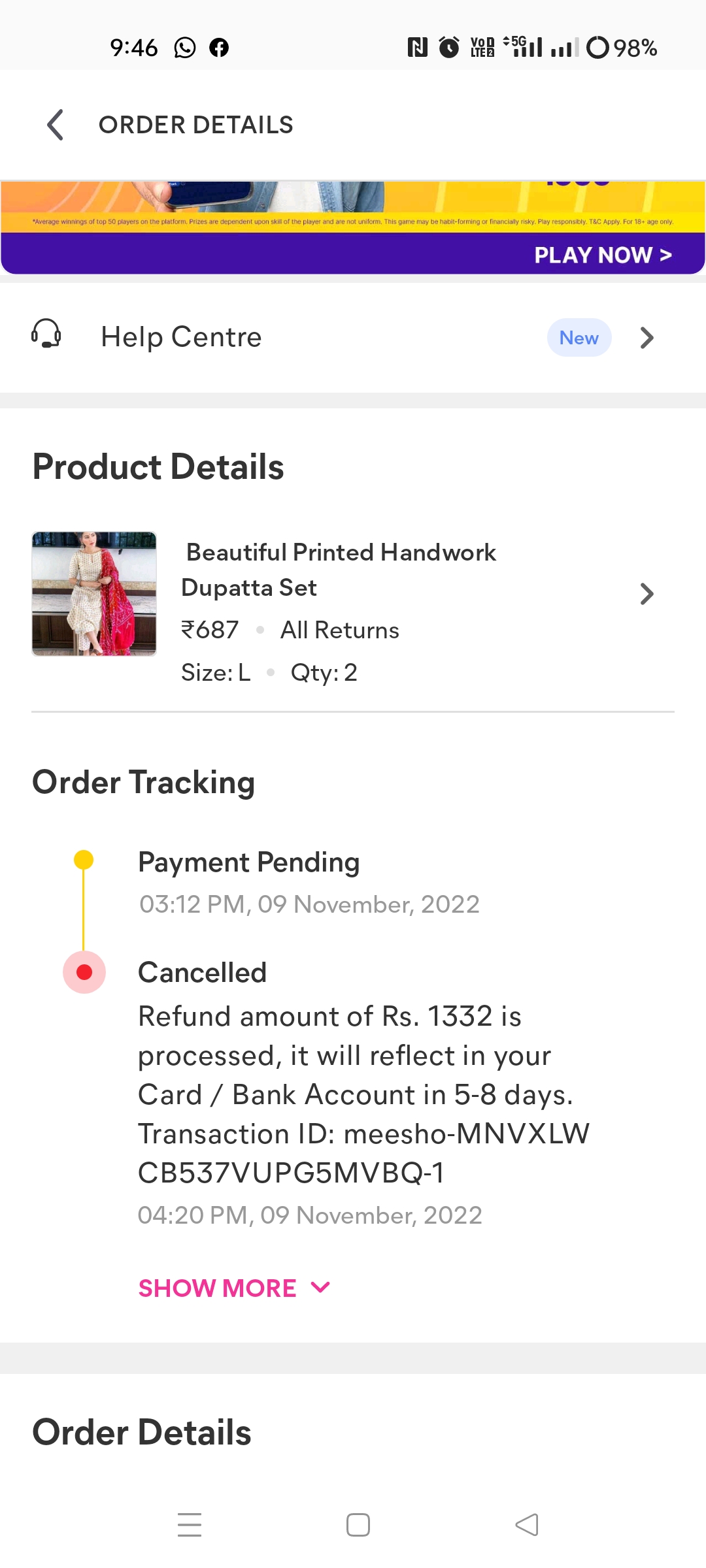
Task: Open the Dupatta Set product thumbnail
Action: point(94,593)
